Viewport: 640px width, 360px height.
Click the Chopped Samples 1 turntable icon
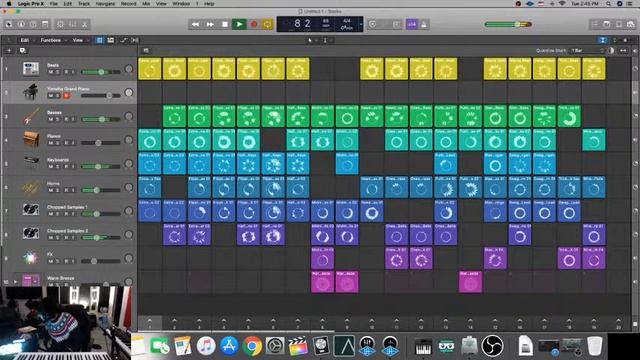[31, 210]
